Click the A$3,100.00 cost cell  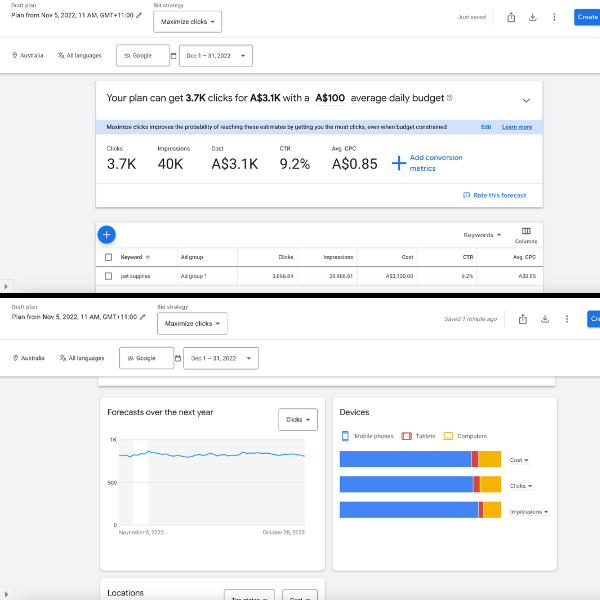point(399,276)
